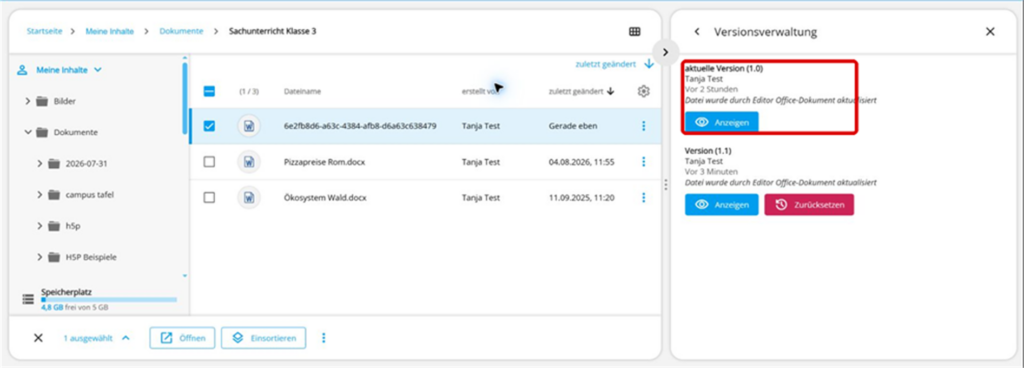Viewport: 1024px width, 368px height.
Task: Go to Startseite breadcrumb
Action: pos(44,31)
